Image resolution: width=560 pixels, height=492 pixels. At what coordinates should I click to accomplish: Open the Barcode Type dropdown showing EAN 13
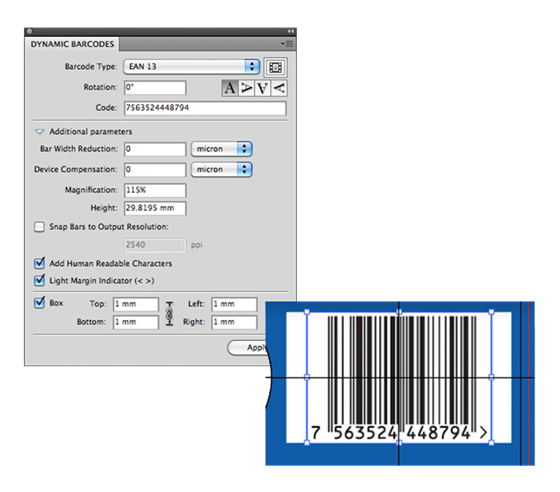click(191, 66)
